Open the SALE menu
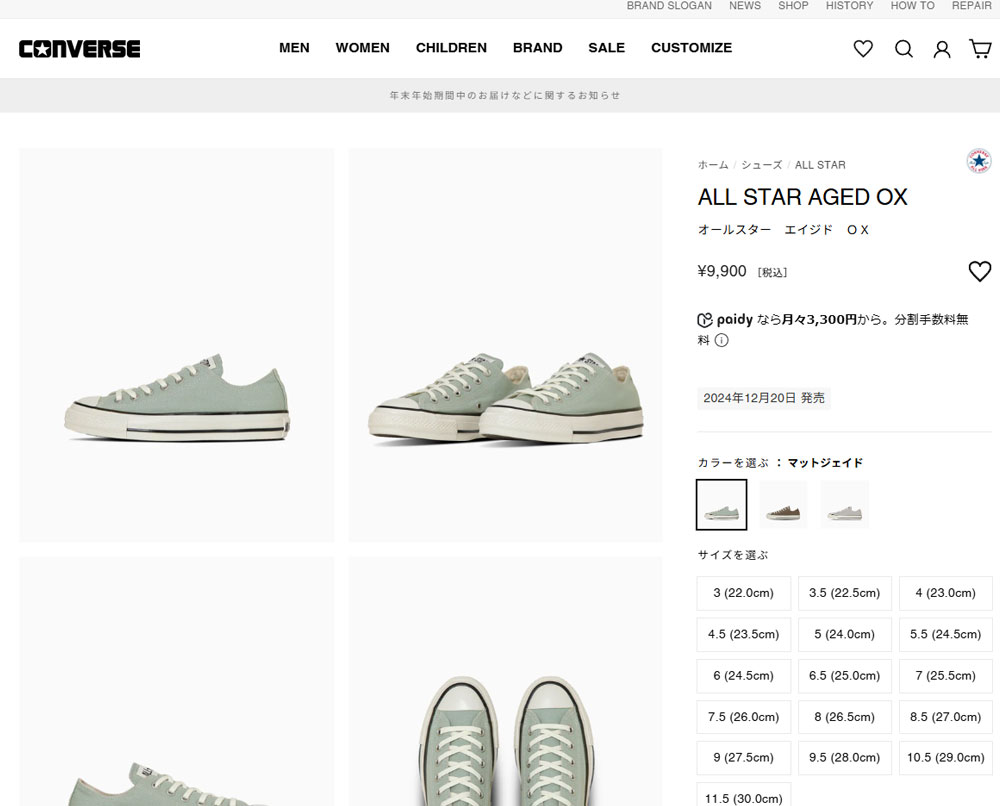The height and width of the screenshot is (806, 1000). [x=607, y=48]
